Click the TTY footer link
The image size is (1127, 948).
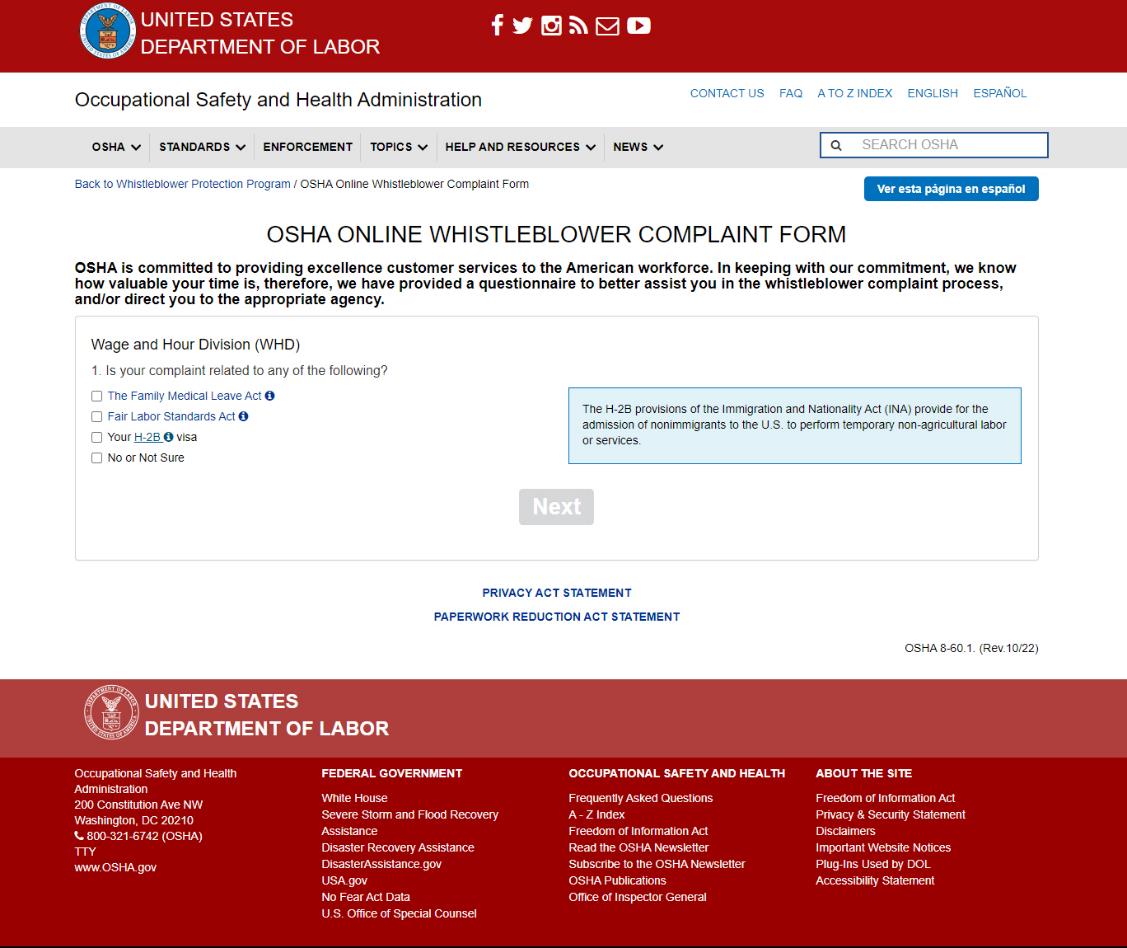tap(85, 852)
